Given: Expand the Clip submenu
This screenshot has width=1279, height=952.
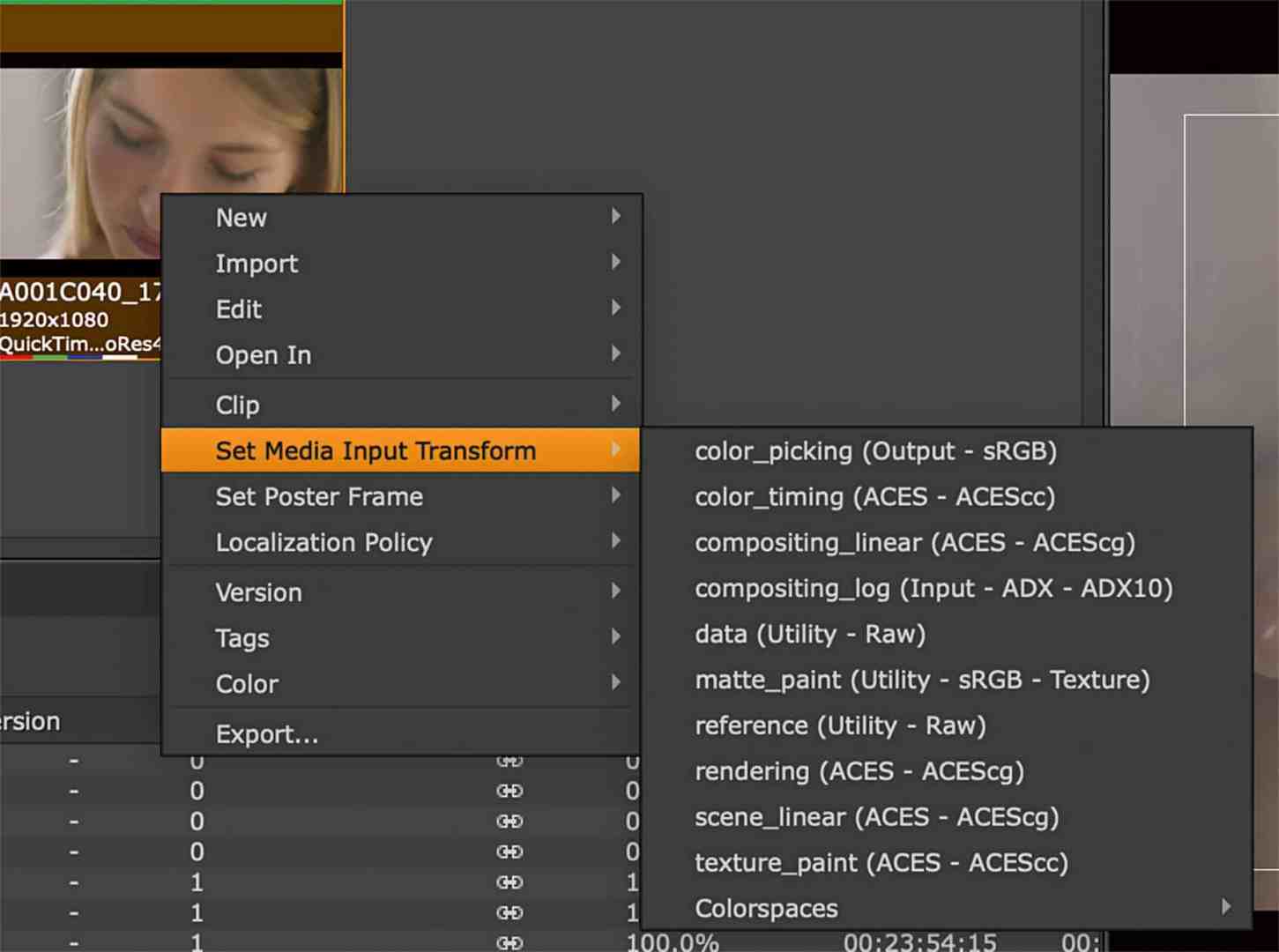Looking at the screenshot, I should (x=236, y=405).
